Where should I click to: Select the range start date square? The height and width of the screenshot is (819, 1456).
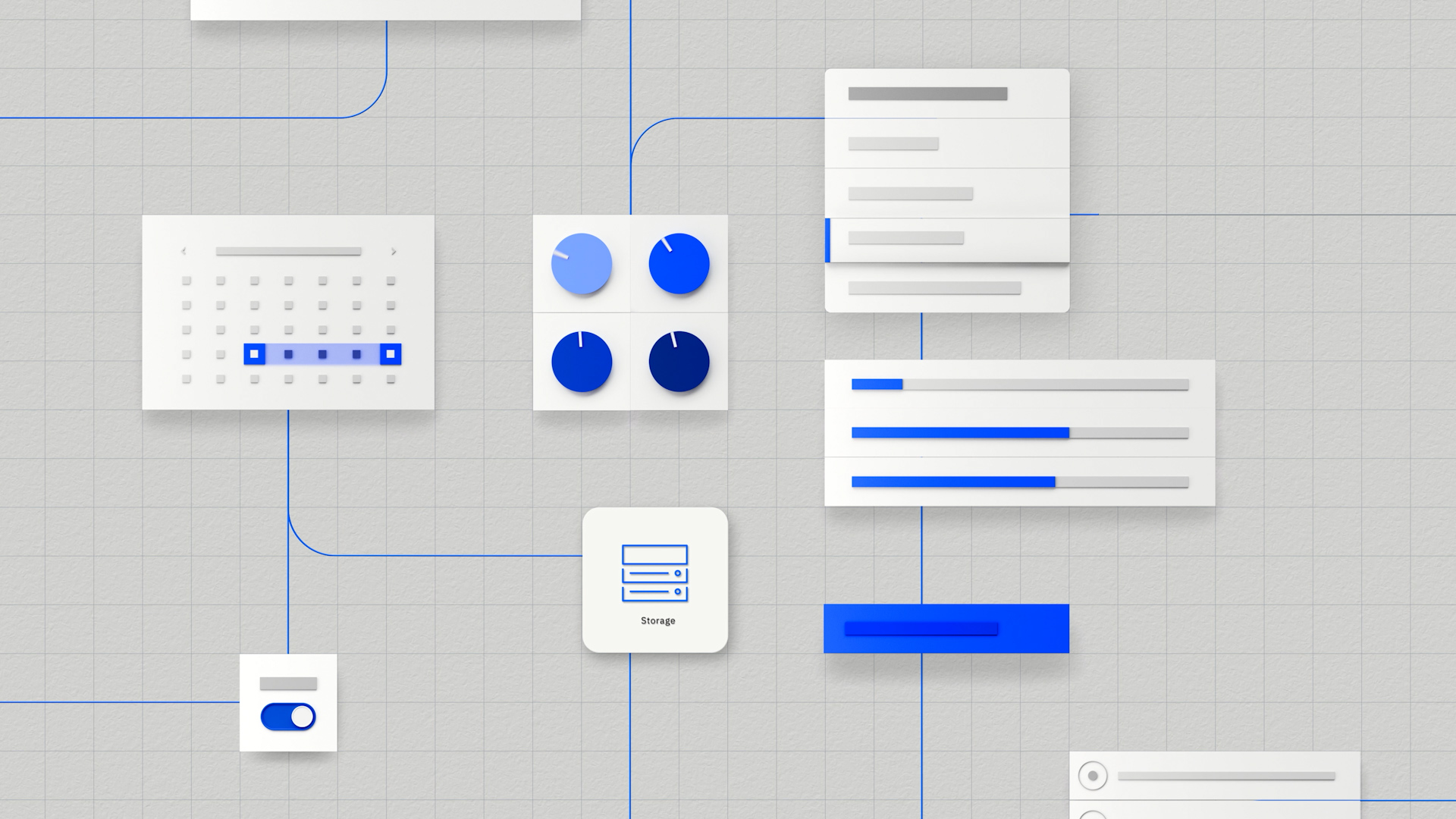[x=254, y=354]
